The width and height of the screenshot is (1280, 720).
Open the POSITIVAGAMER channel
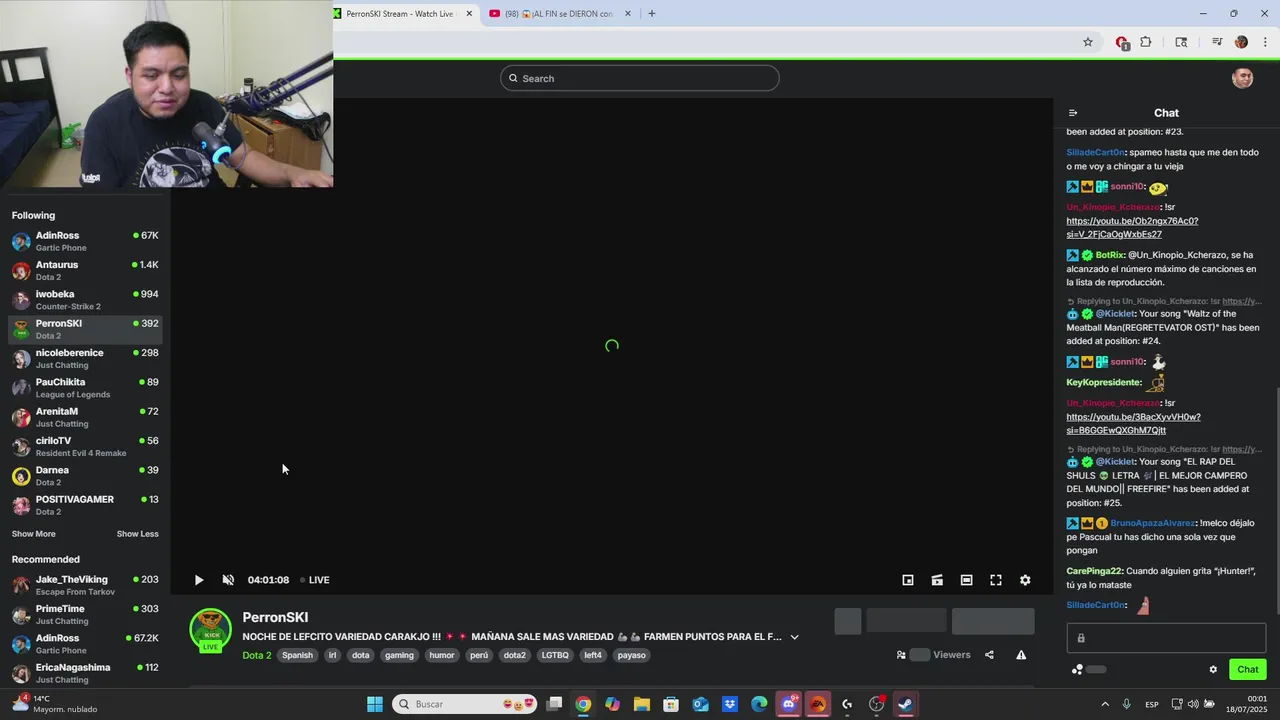(x=85, y=505)
